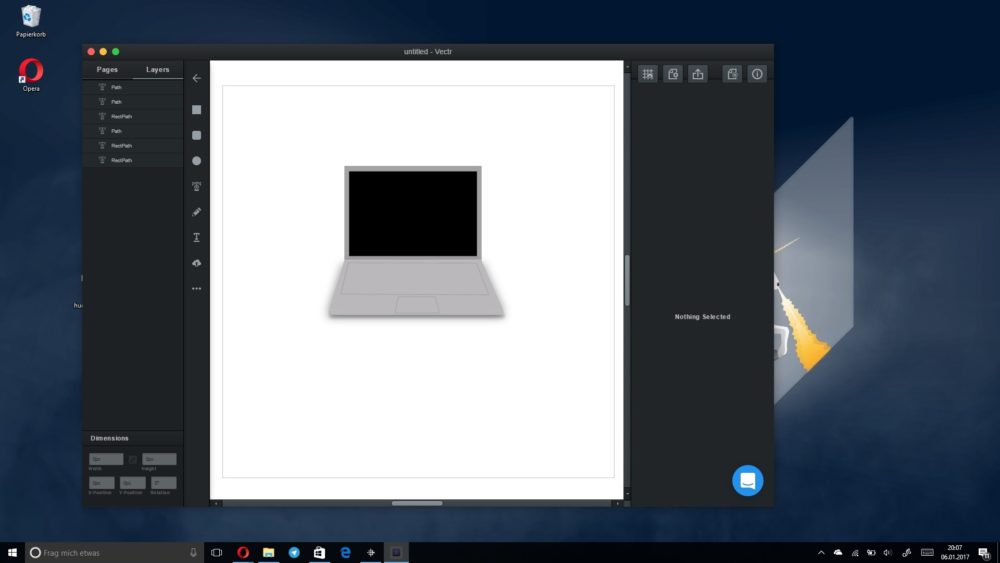This screenshot has width=1000, height=563.
Task: Click the back arrow above the tools
Action: 196,78
